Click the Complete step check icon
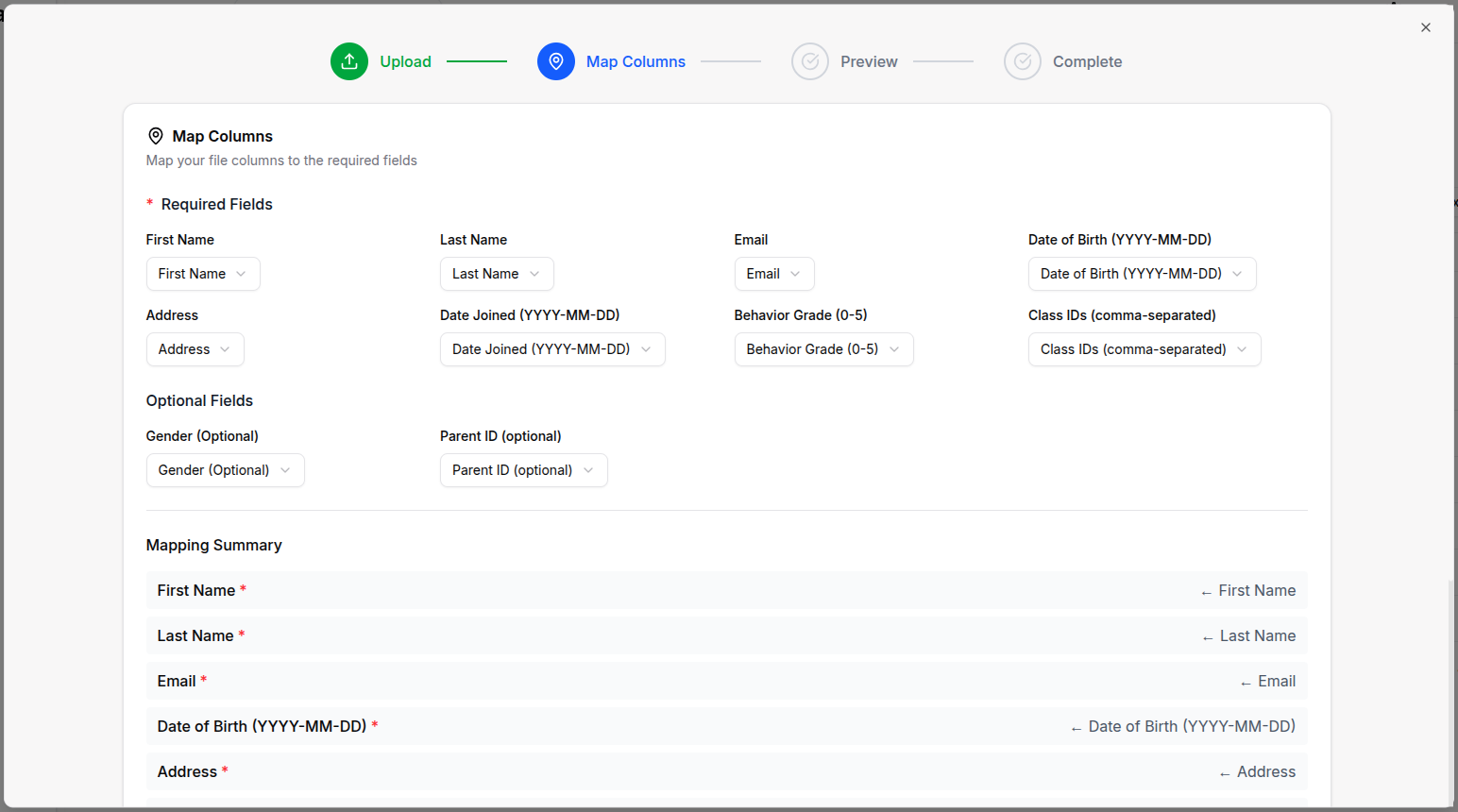Image resolution: width=1458 pixels, height=812 pixels. [1023, 60]
